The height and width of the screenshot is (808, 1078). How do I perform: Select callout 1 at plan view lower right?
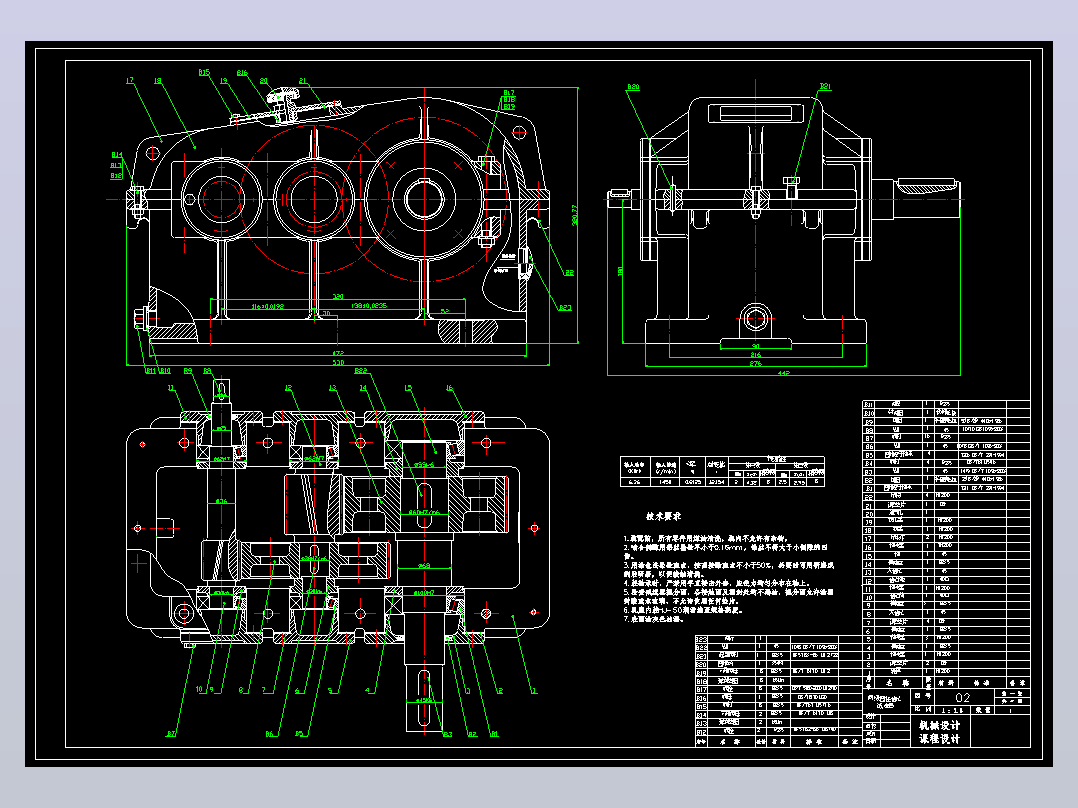click(534, 690)
